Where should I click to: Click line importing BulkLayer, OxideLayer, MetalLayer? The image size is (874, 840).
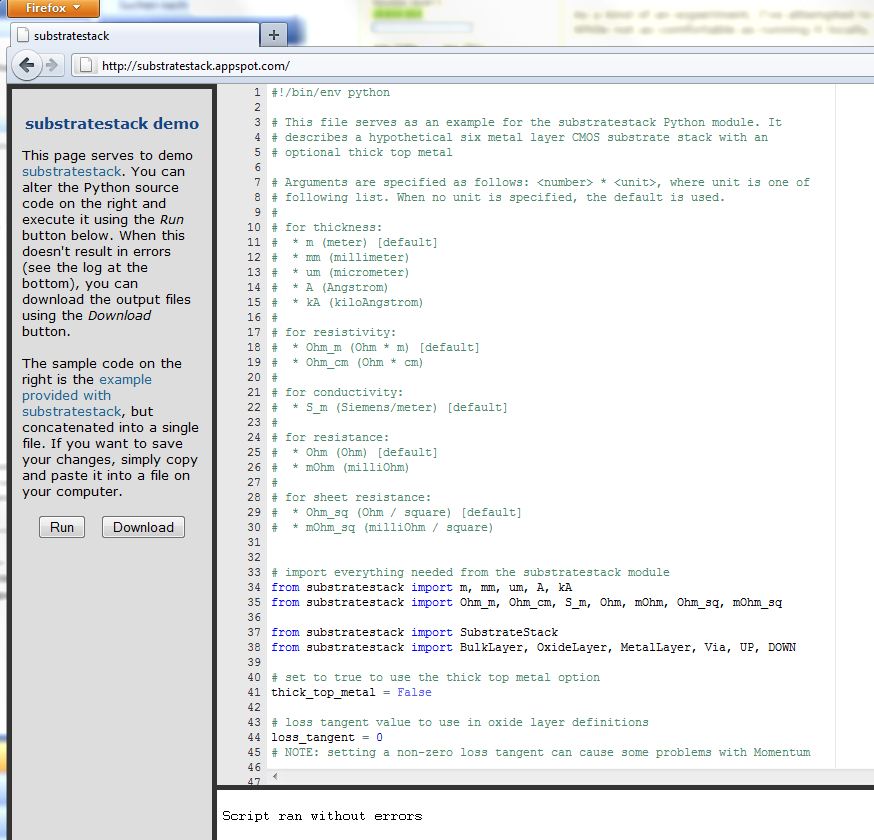point(533,647)
